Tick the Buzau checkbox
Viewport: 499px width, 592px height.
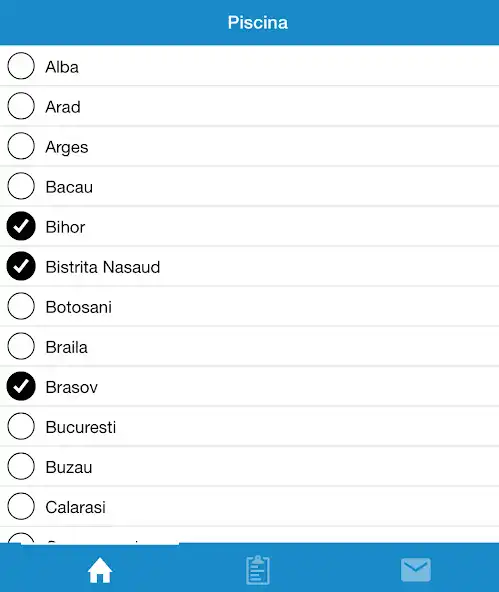pos(21,466)
